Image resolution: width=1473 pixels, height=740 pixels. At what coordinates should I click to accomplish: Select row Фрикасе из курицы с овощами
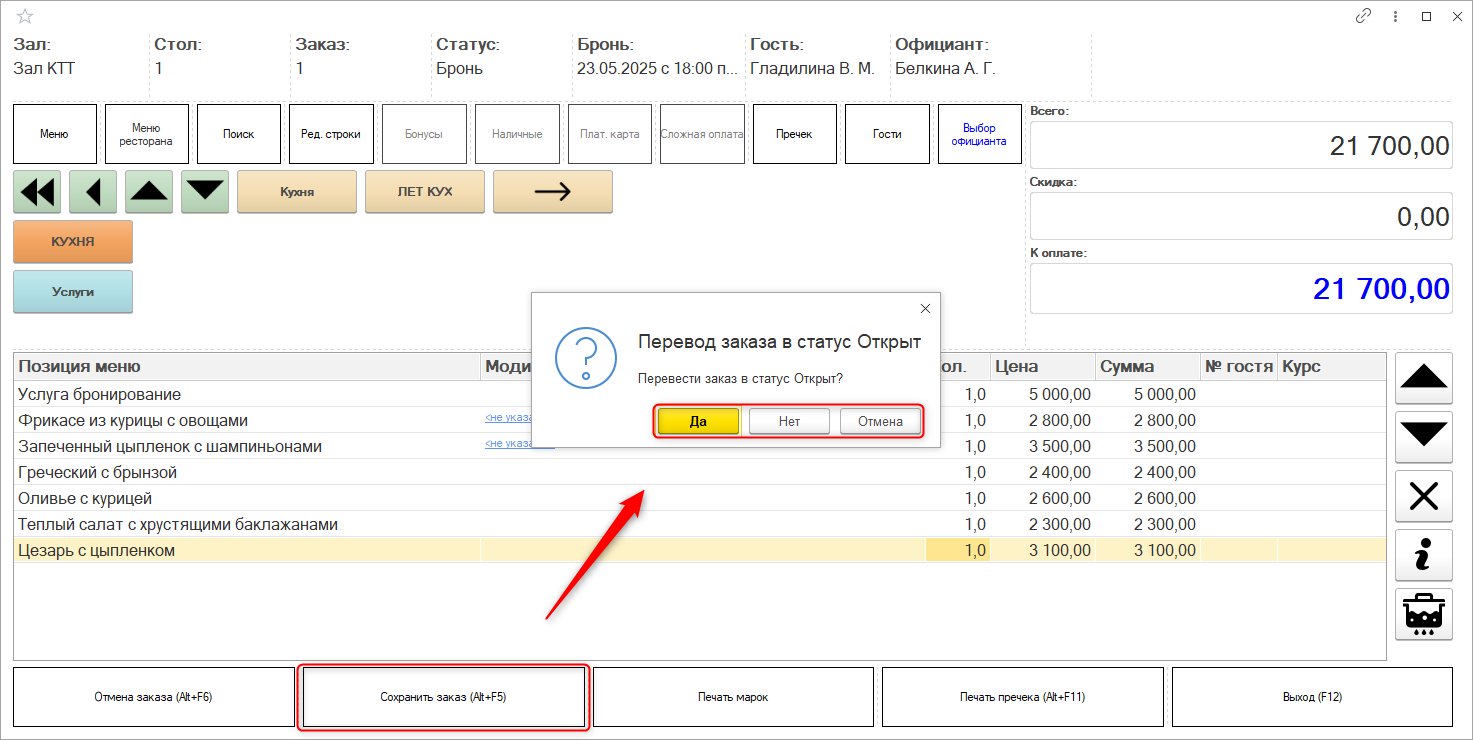click(700, 420)
